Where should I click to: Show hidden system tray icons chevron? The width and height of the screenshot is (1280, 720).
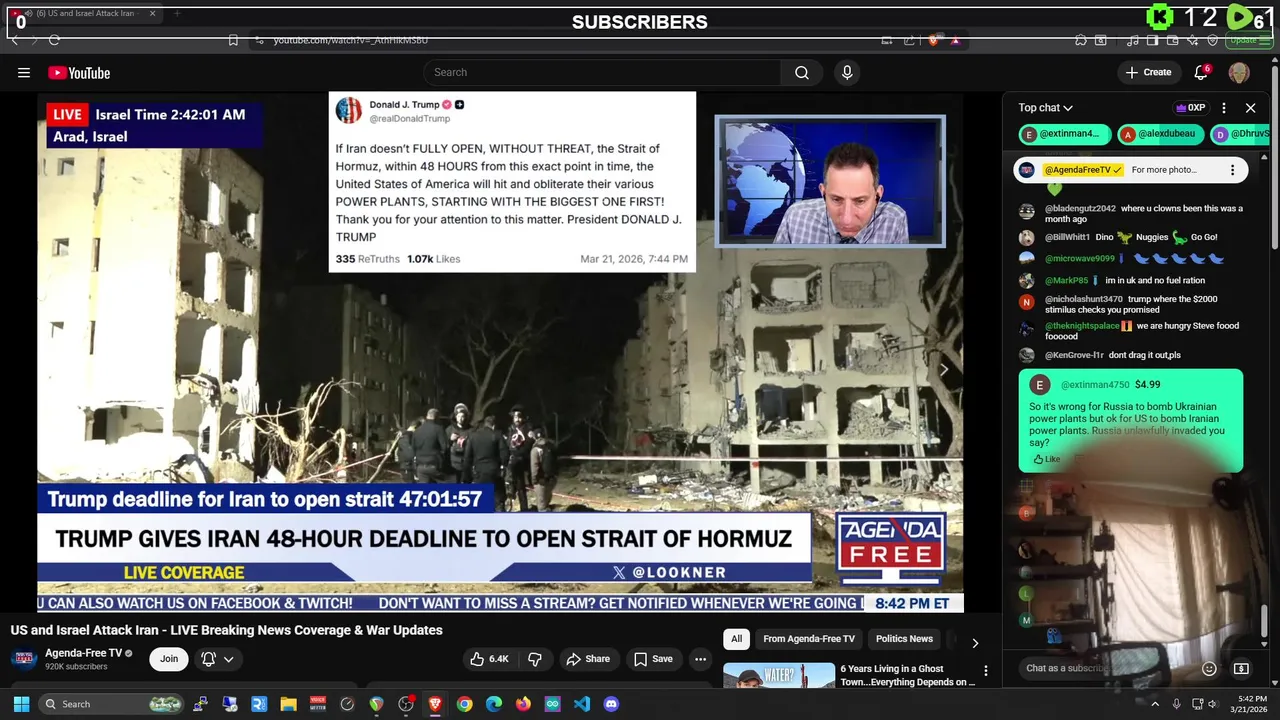[x=1155, y=704]
